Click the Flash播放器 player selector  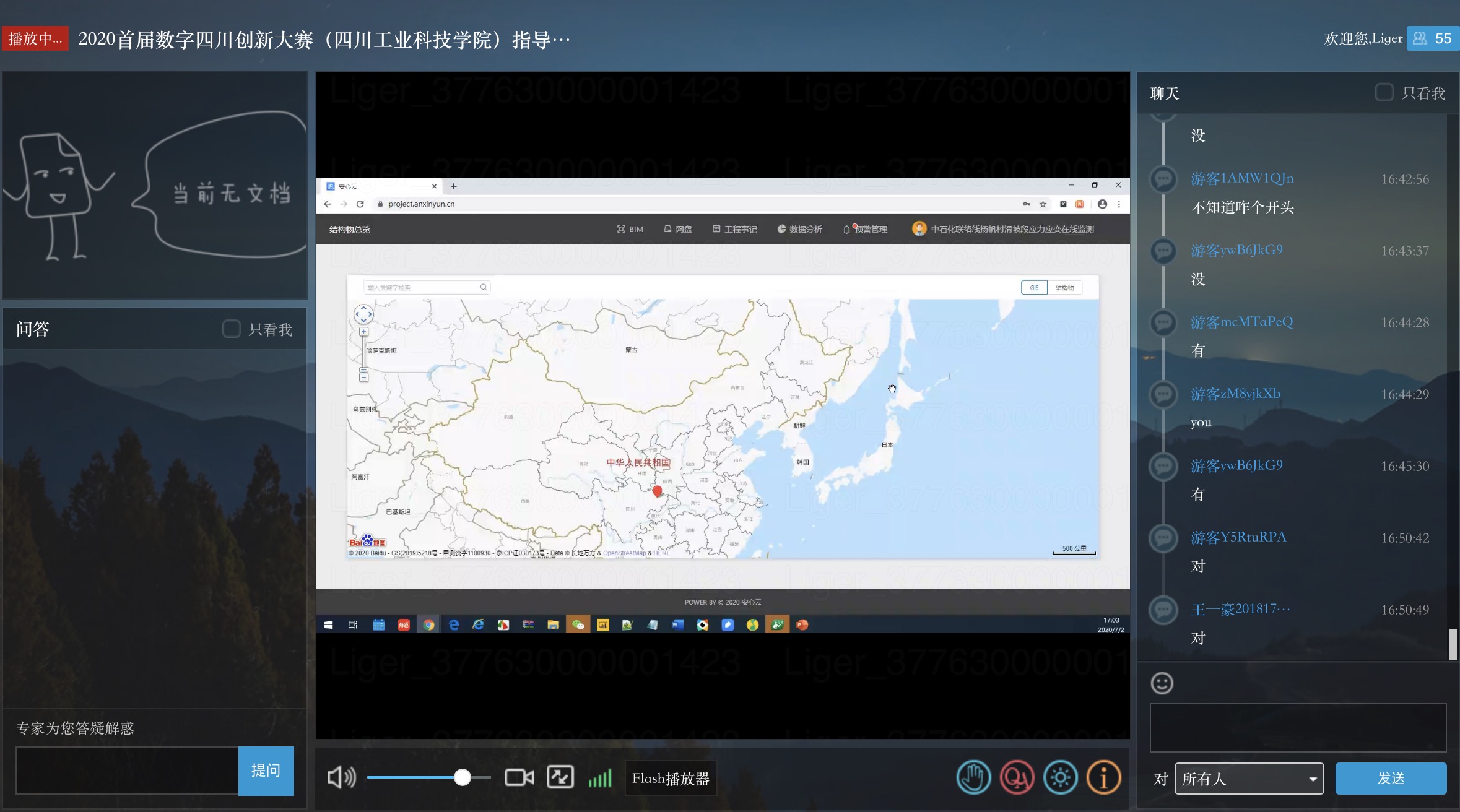[671, 778]
